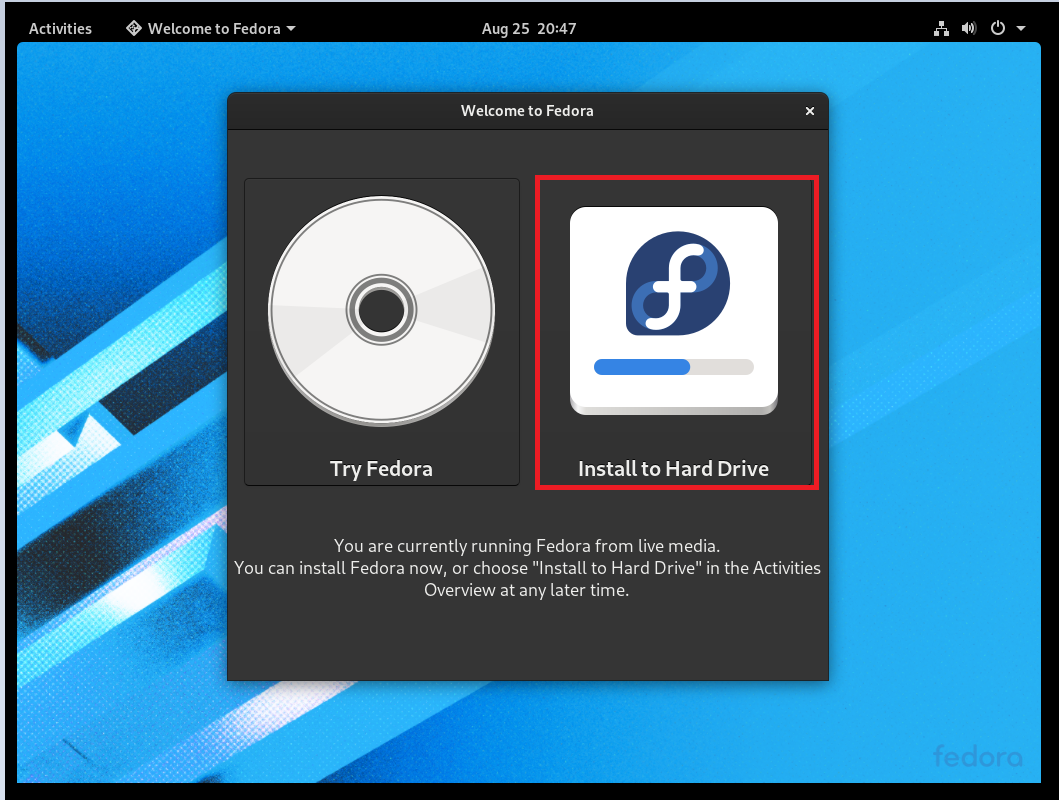Choose the Try Fedora option
This screenshot has height=800, width=1059.
(x=382, y=331)
